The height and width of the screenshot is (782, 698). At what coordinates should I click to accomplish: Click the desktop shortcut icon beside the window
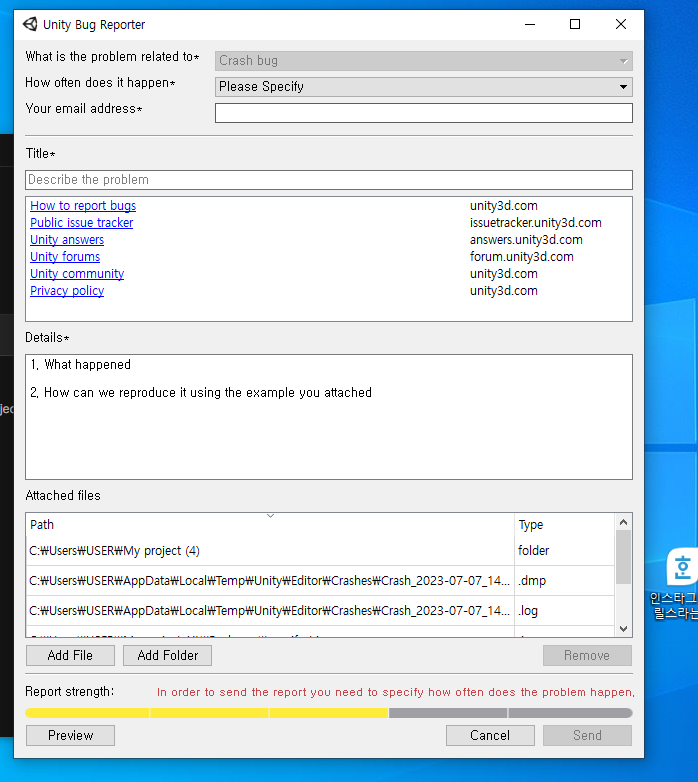[x=682, y=567]
